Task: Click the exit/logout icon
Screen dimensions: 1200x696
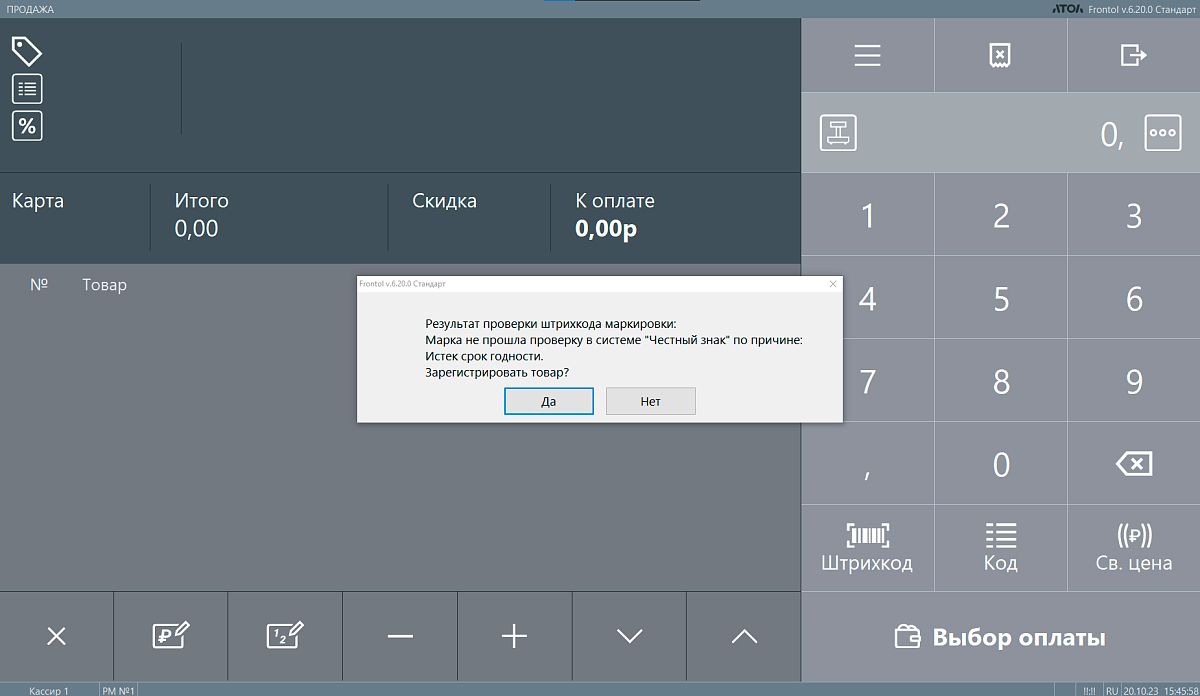Action: 1133,56
